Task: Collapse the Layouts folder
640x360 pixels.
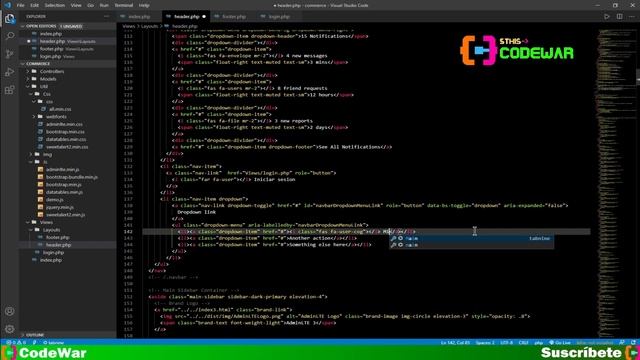Action: click(x=51, y=230)
